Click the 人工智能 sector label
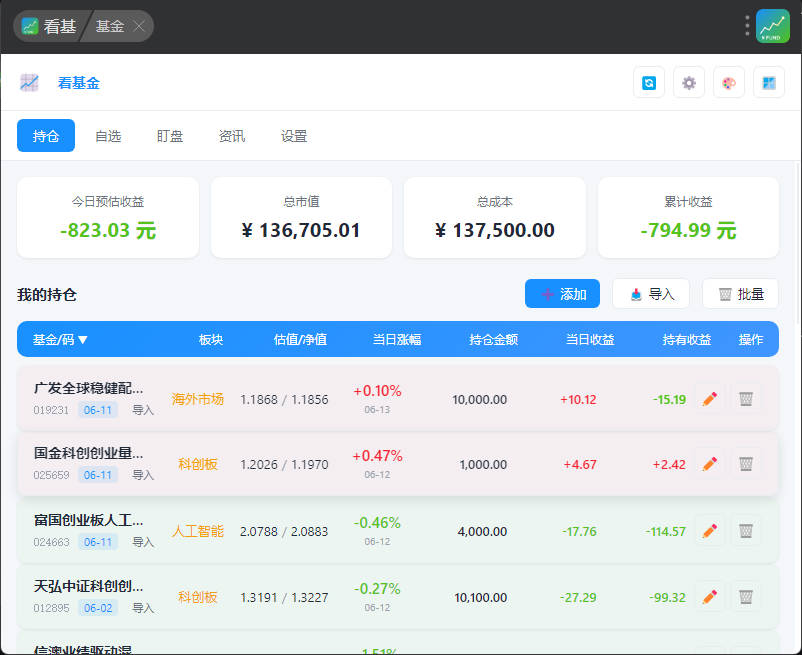 point(197,531)
